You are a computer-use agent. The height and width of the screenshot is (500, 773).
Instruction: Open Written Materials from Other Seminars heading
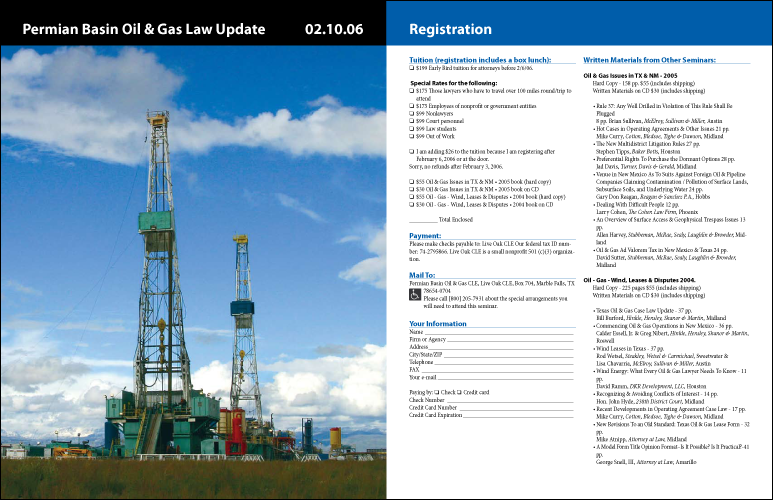tap(649, 61)
